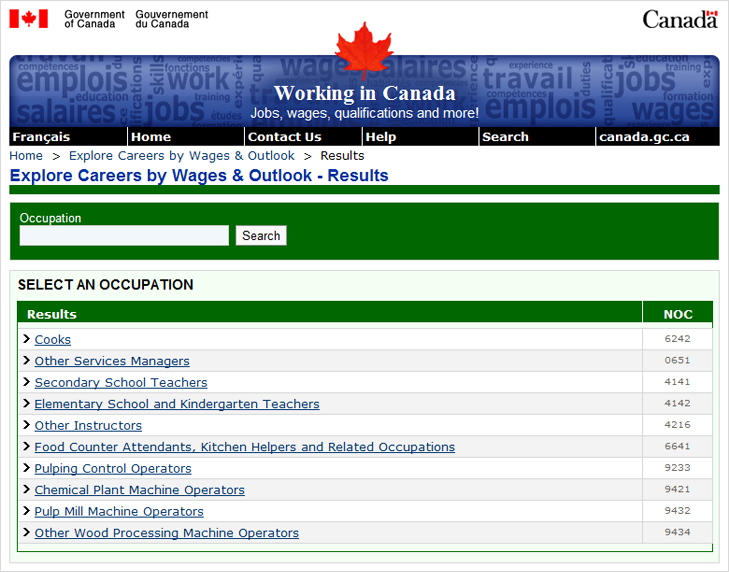The height and width of the screenshot is (572, 729).
Task: Open the Other Instructors link
Action: pos(88,426)
